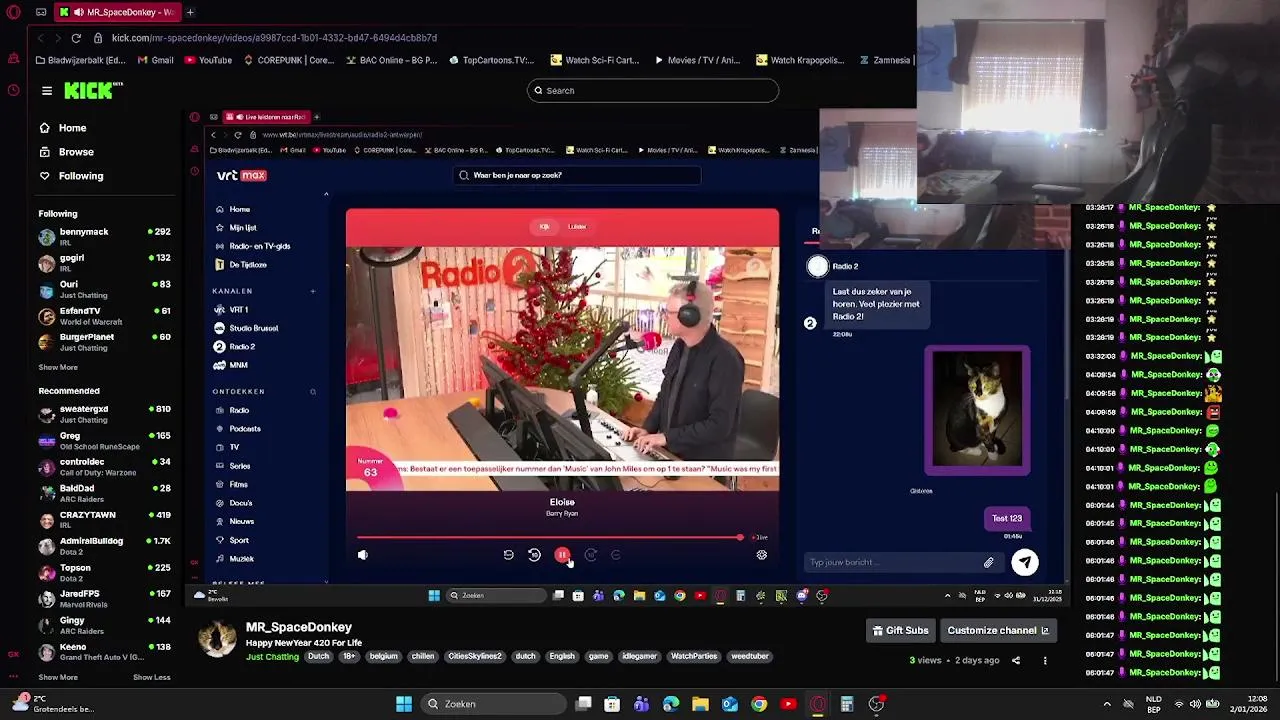The height and width of the screenshot is (720, 1280).
Task: Open the YouTube bookmark
Action: 208,60
